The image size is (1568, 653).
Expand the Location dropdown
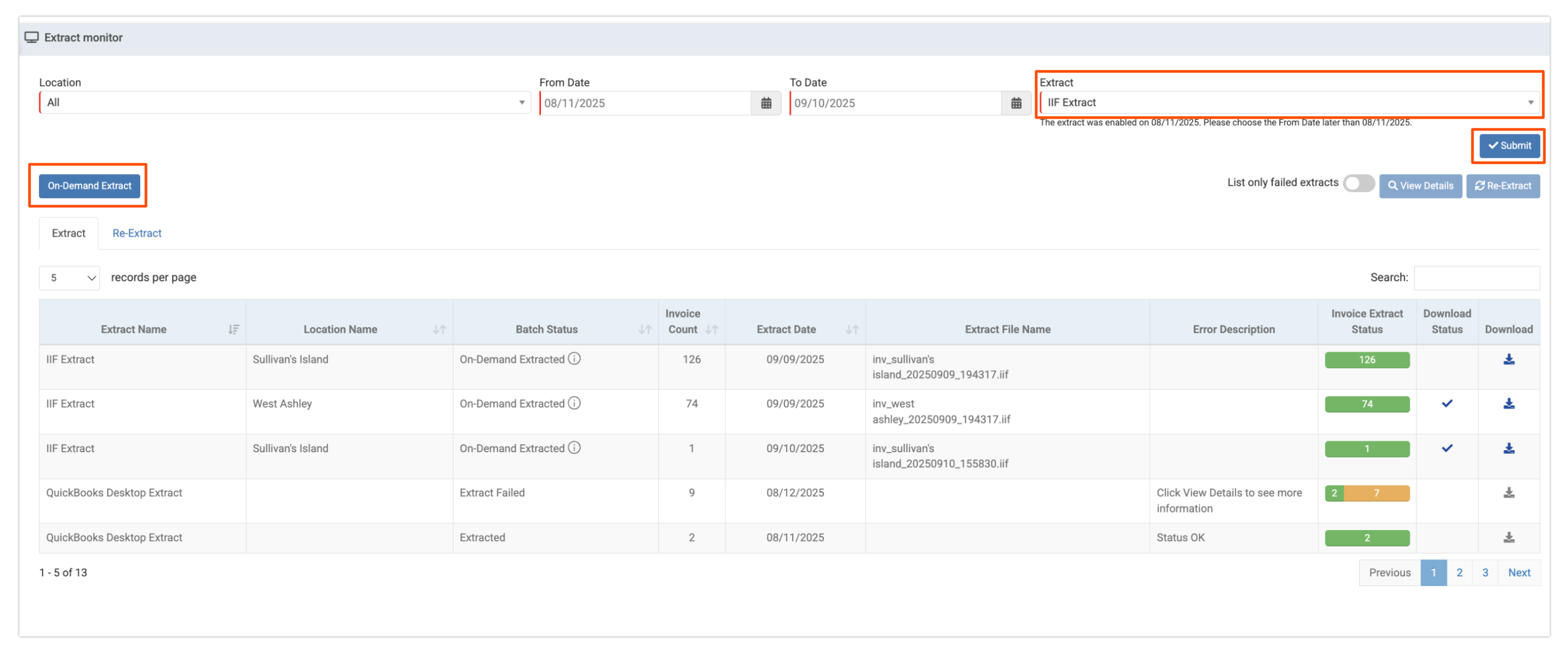coord(284,103)
